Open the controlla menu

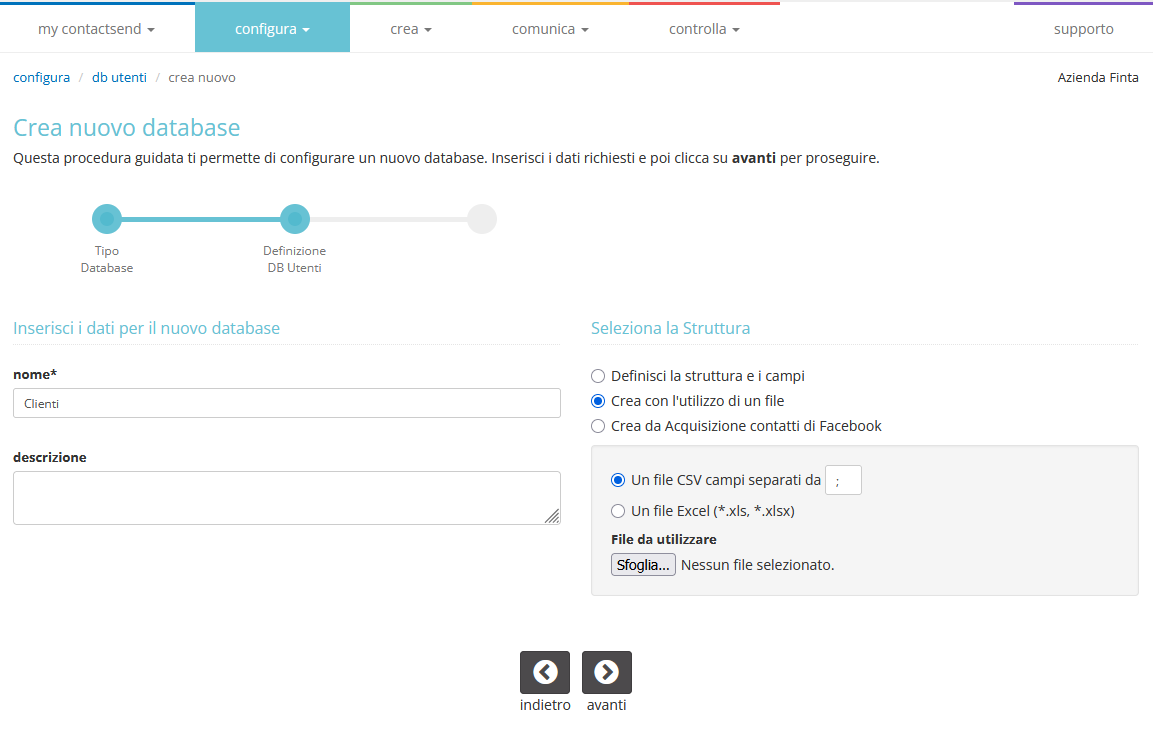pyautogui.click(x=704, y=29)
